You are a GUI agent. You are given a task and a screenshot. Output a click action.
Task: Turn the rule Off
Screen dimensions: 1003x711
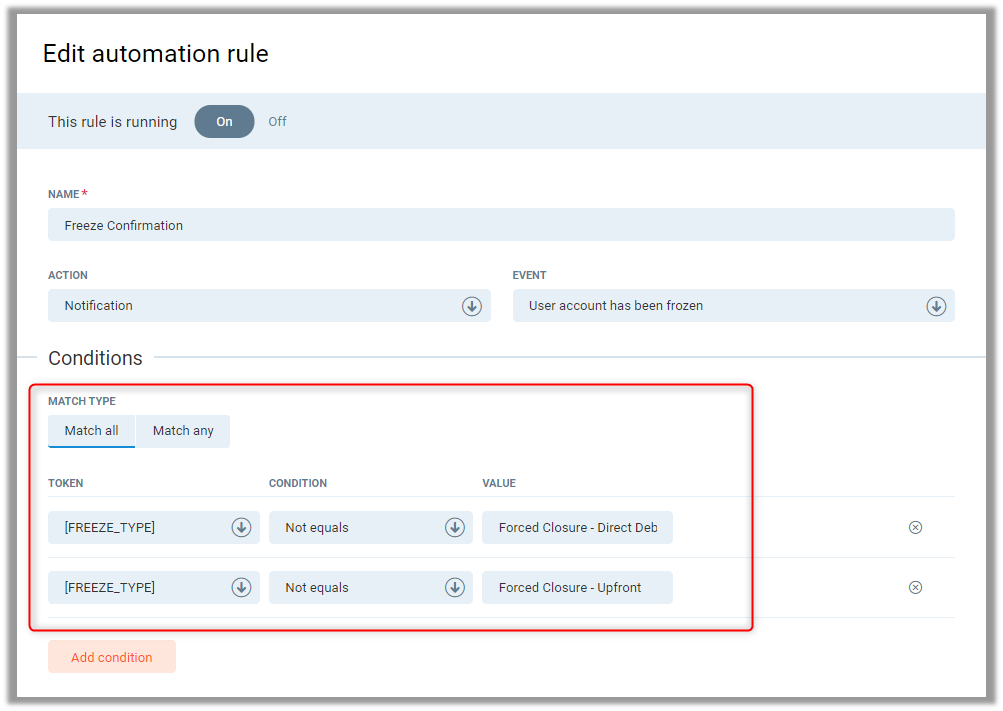click(277, 122)
